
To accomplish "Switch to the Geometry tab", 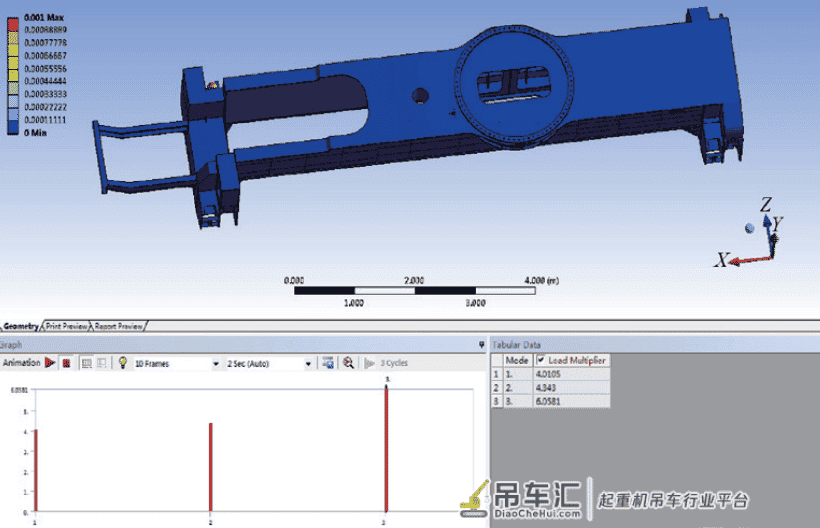I will 21,326.
